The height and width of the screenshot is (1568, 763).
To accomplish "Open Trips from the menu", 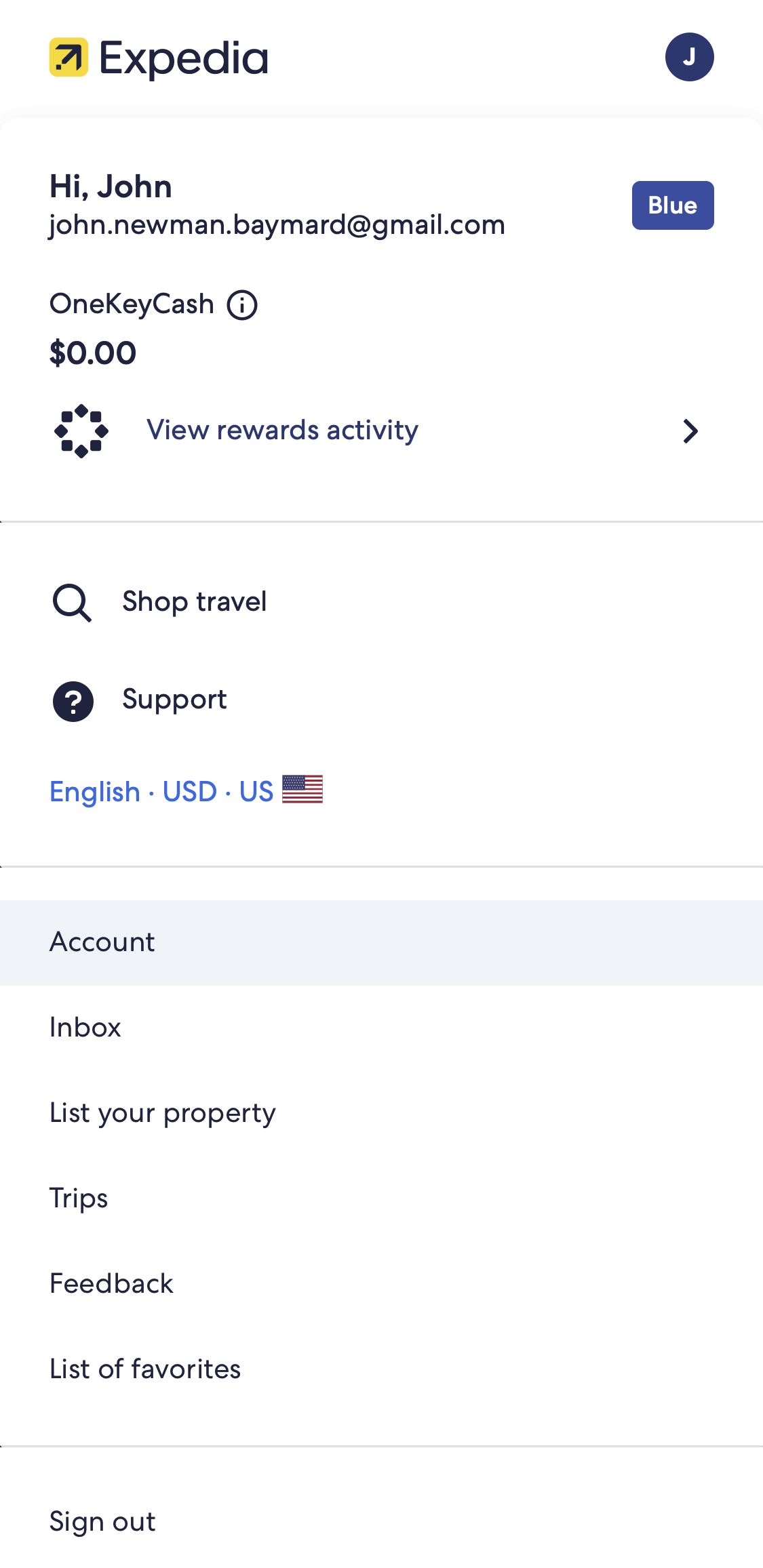I will [79, 1199].
